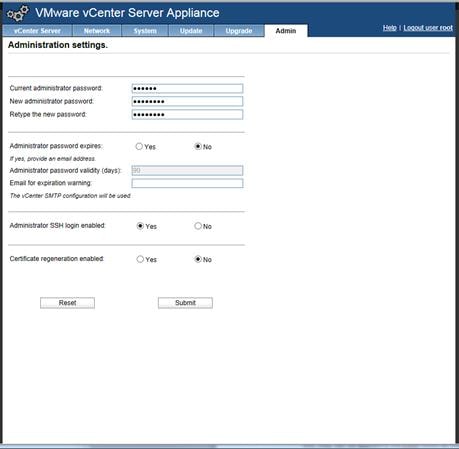459x449 pixels.
Task: Click the New administrator password field
Action: click(x=187, y=101)
